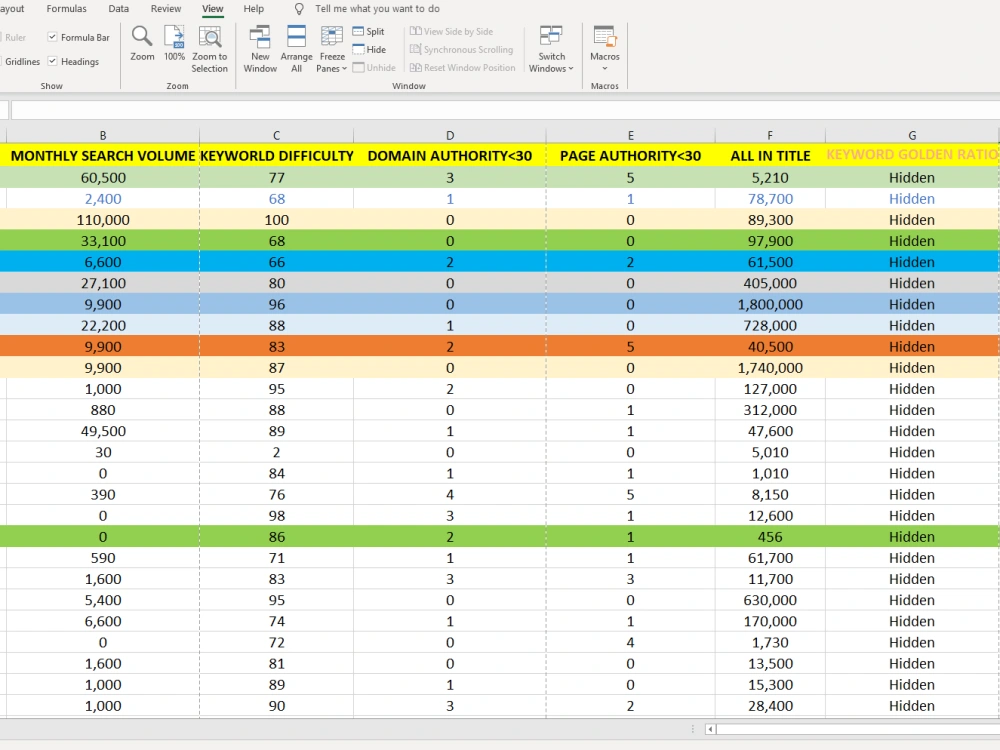Select the cell showing 405,000
The width and height of the screenshot is (1000, 750).
[770, 283]
